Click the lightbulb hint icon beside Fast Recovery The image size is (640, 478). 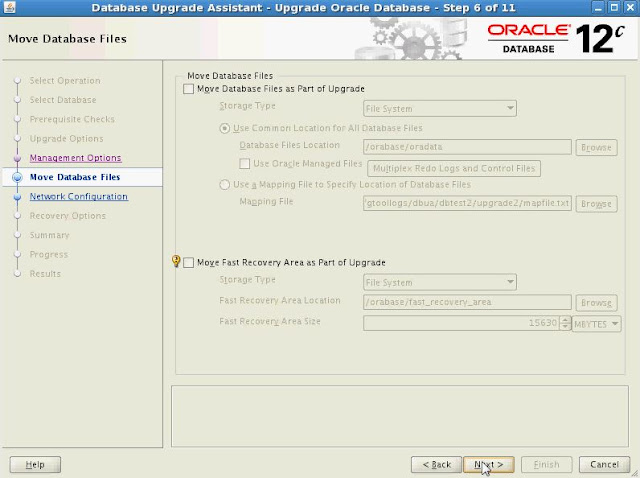point(176,261)
